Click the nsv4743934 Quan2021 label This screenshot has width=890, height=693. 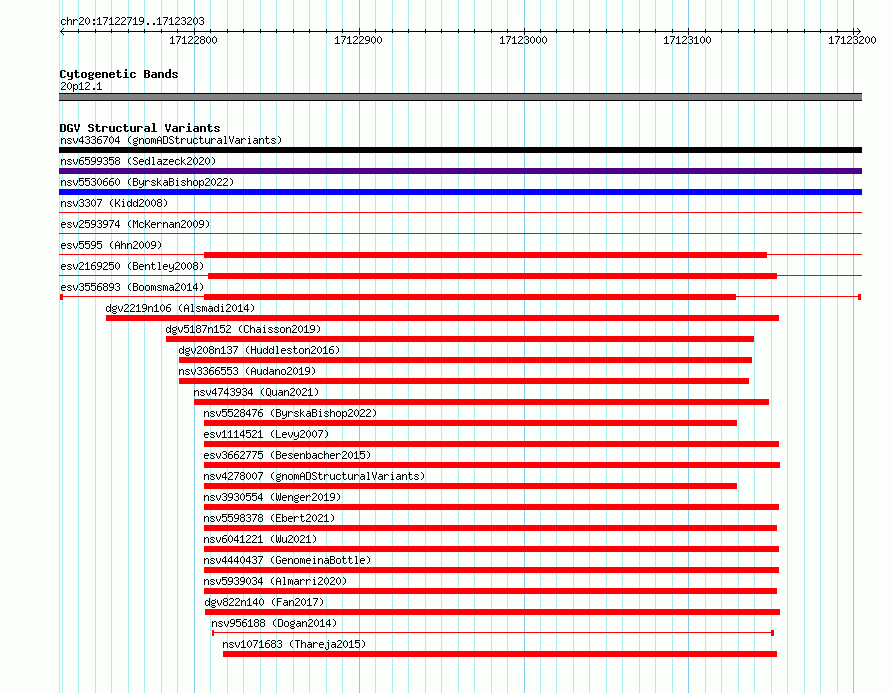click(x=256, y=392)
